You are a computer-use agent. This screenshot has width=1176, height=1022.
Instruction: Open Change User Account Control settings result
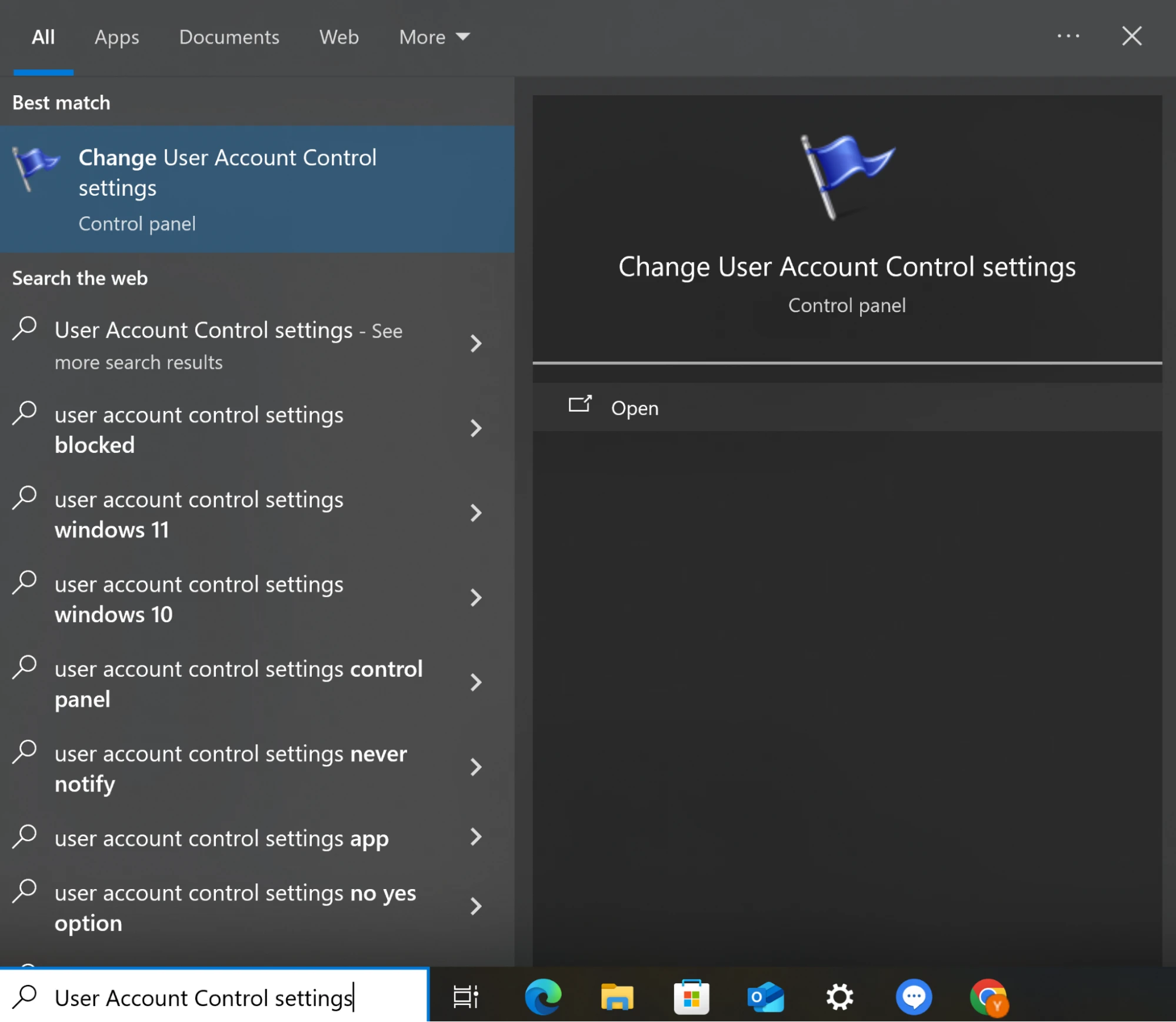click(x=257, y=189)
